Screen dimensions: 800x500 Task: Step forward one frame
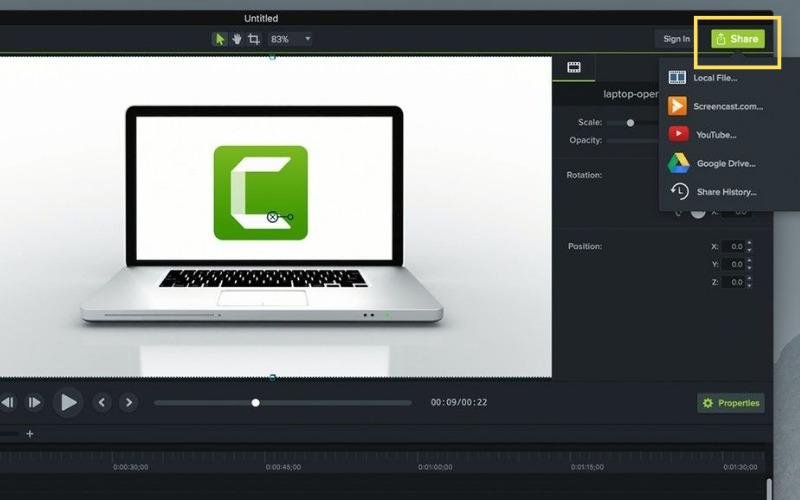[x=34, y=403]
